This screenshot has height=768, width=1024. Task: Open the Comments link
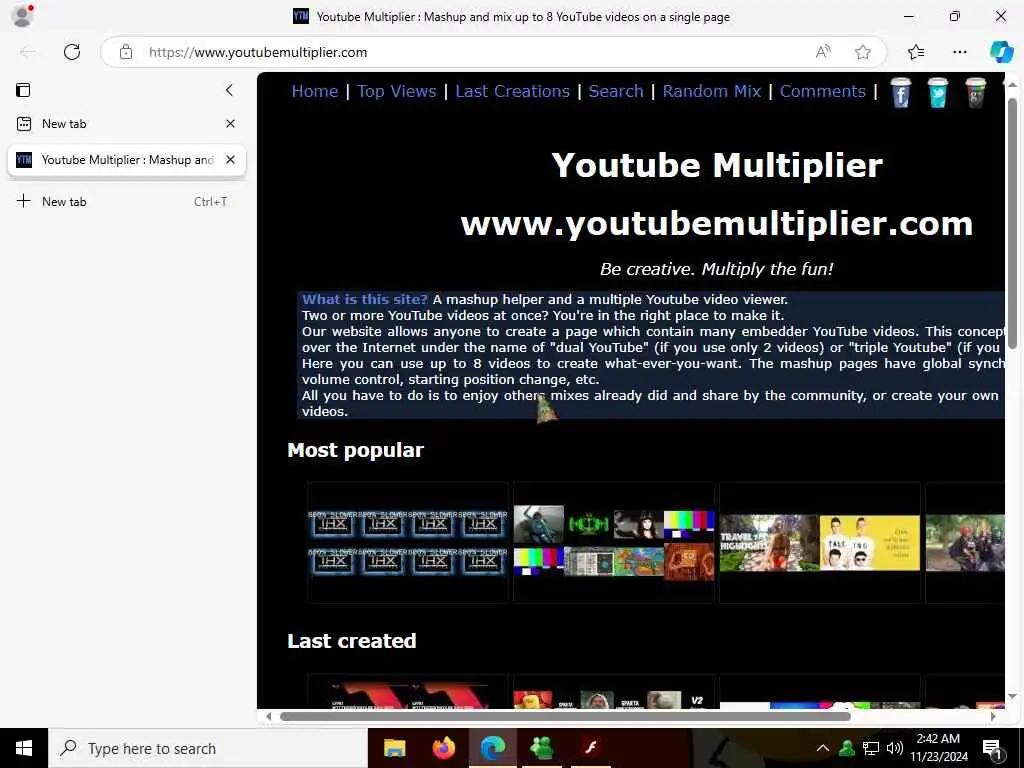point(823,91)
